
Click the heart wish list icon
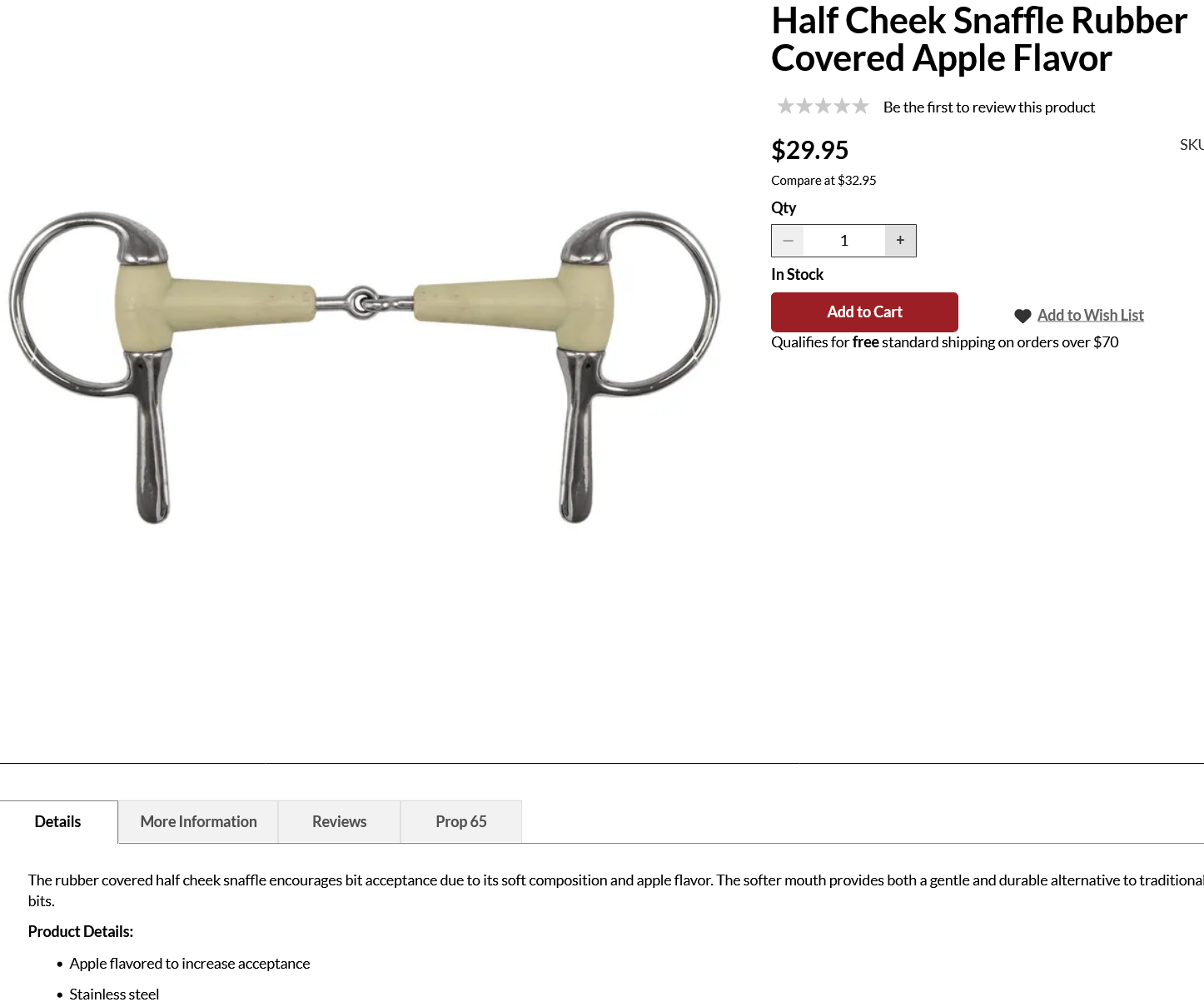pyautogui.click(x=1022, y=316)
